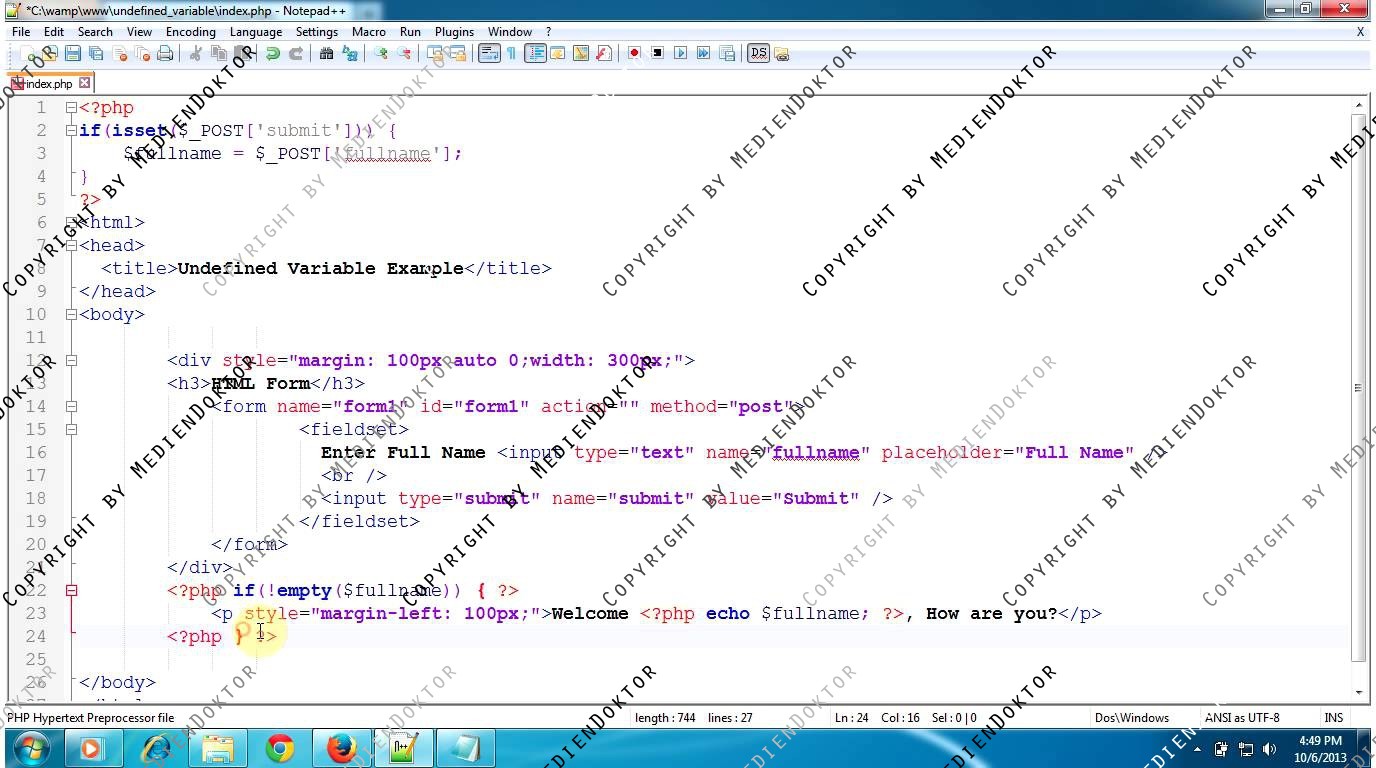
Task: Collapse the fold at line 2 isset block
Action: 71,130
